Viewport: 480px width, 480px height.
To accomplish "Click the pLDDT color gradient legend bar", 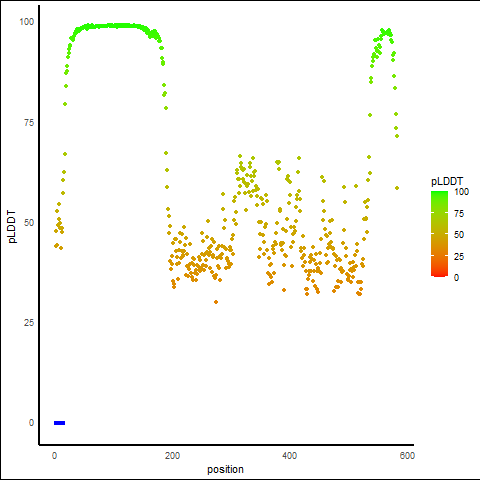I will [x=439, y=234].
